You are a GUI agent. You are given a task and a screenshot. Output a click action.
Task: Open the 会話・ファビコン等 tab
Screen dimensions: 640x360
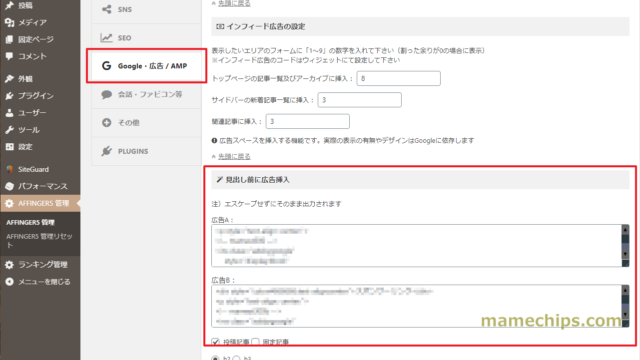pyautogui.click(x=147, y=94)
